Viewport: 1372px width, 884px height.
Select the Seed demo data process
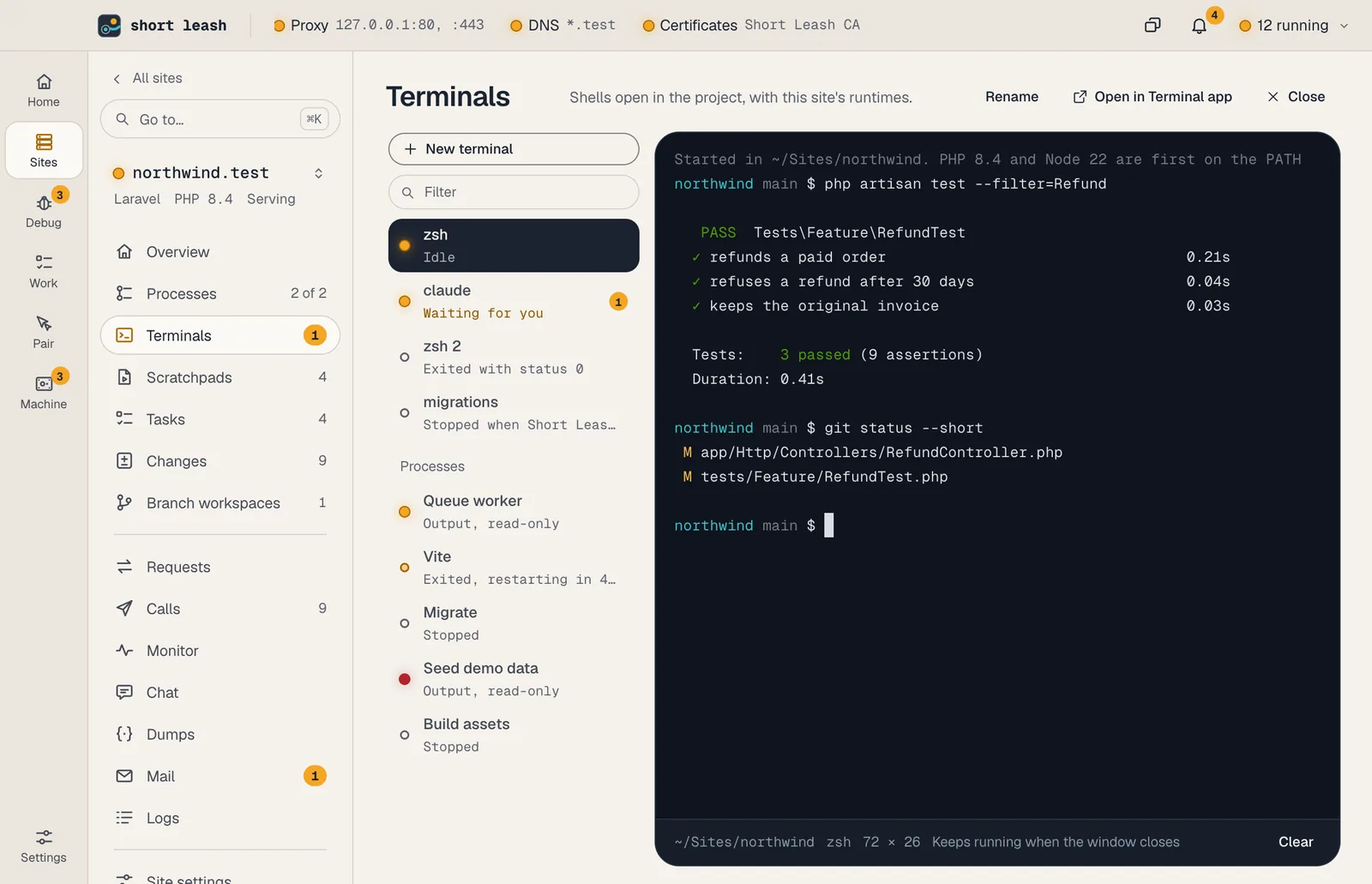pos(514,679)
